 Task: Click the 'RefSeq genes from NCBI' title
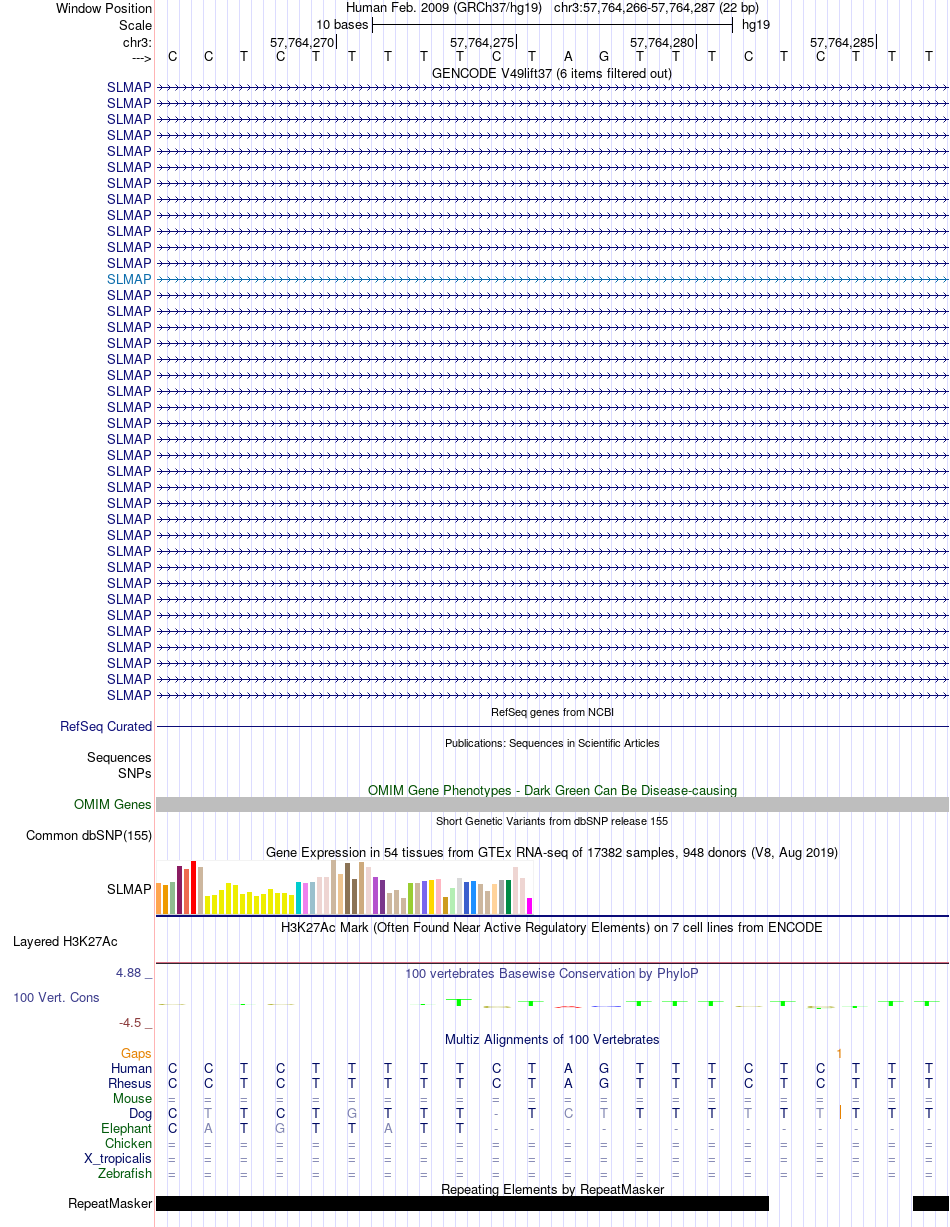click(552, 712)
